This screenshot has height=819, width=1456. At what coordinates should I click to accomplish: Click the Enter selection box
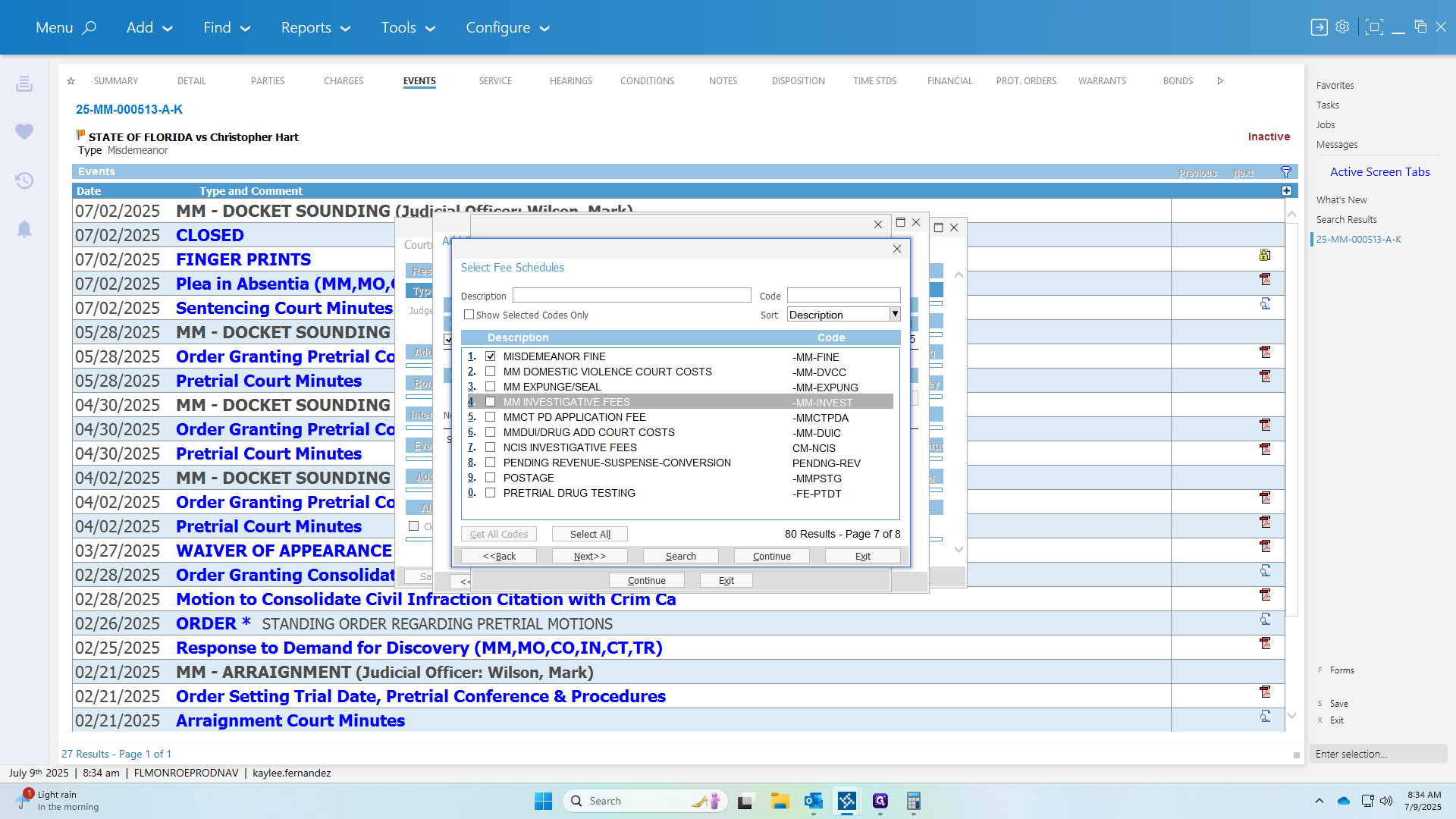click(x=1379, y=754)
